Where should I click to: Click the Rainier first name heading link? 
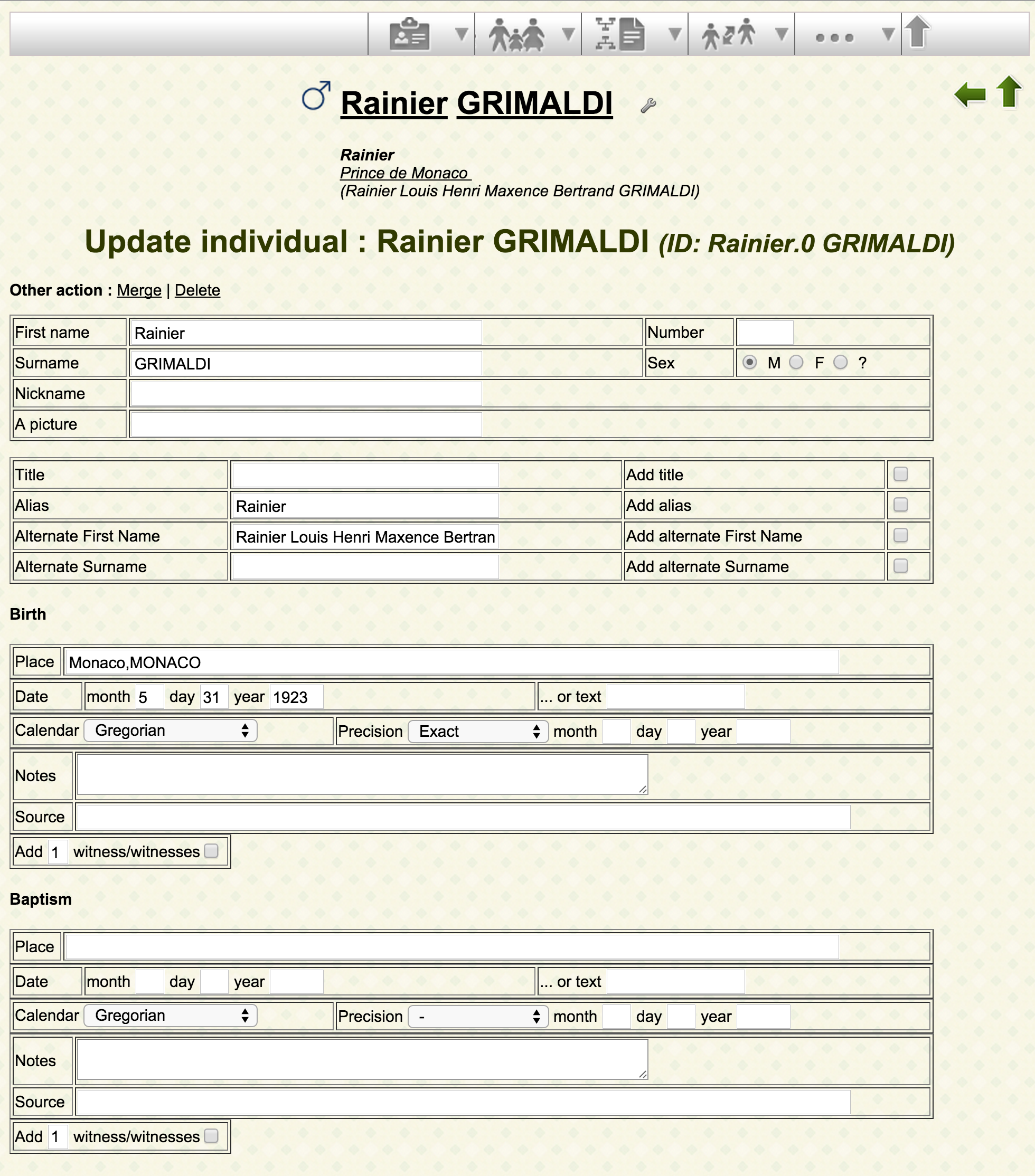pos(394,103)
